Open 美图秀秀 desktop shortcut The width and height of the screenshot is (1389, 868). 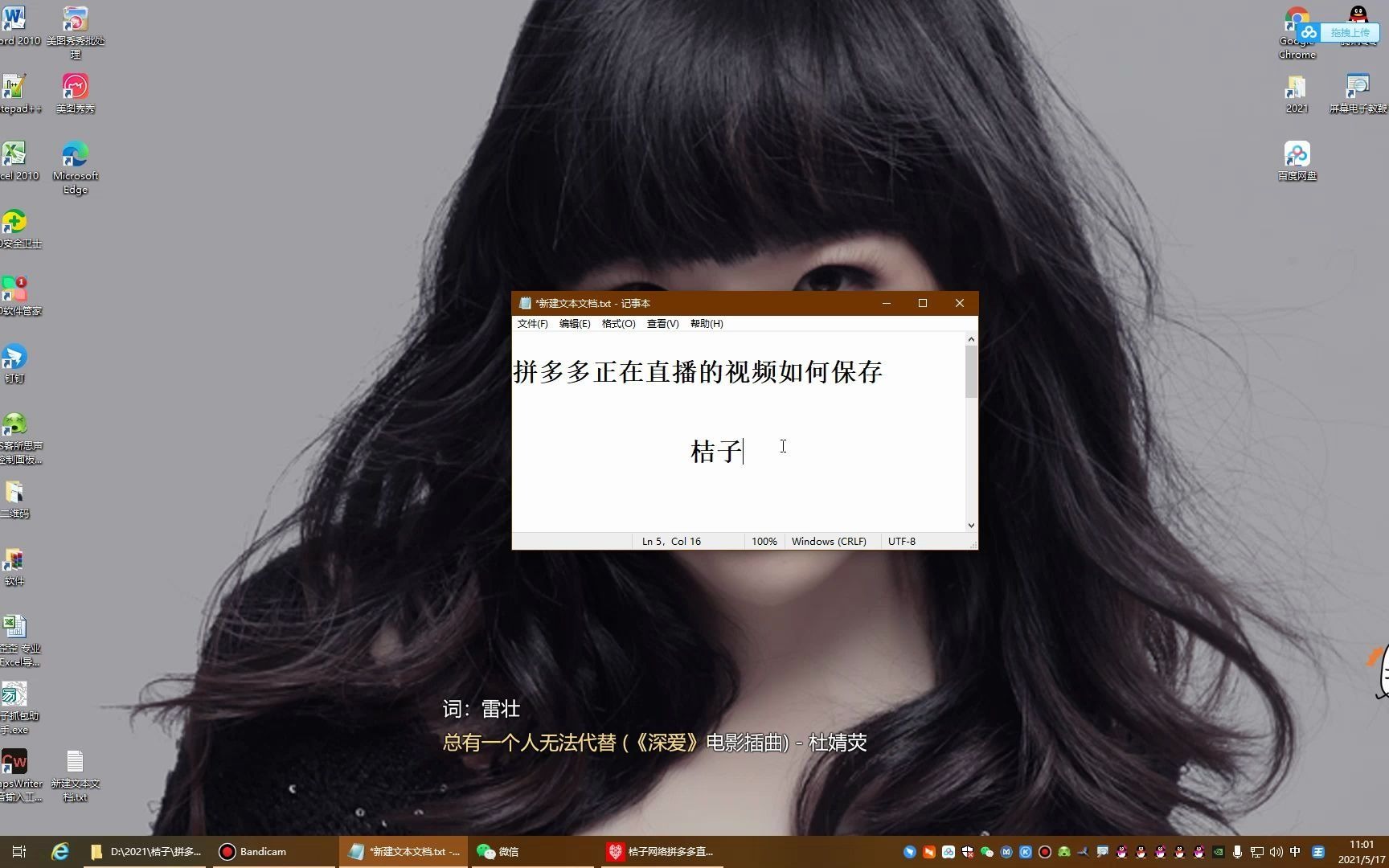76,93
